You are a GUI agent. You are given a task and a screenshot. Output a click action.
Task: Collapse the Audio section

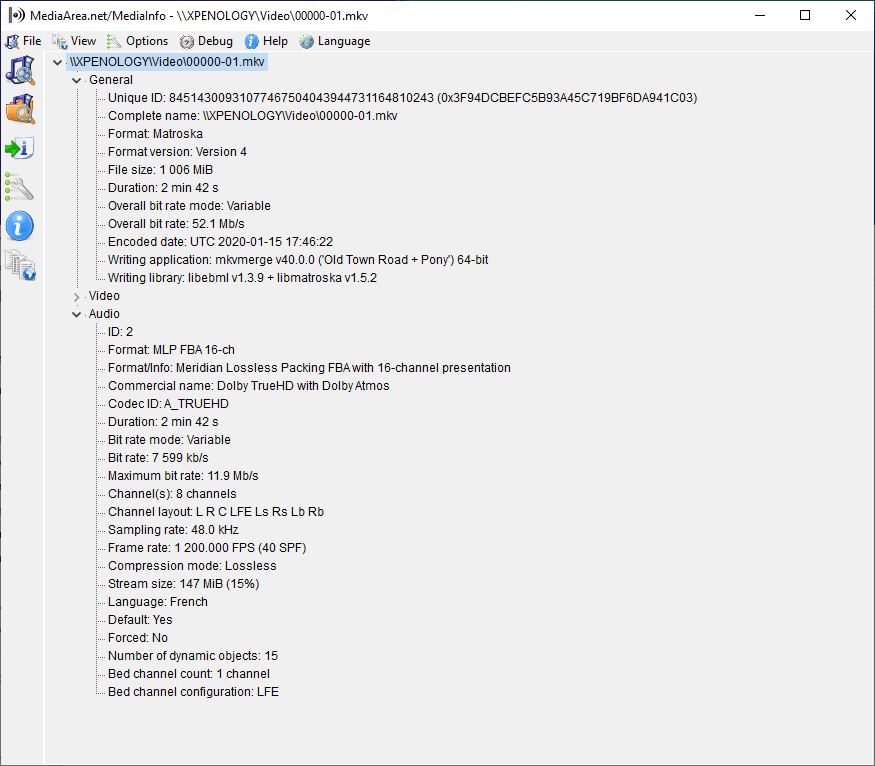tap(76, 314)
